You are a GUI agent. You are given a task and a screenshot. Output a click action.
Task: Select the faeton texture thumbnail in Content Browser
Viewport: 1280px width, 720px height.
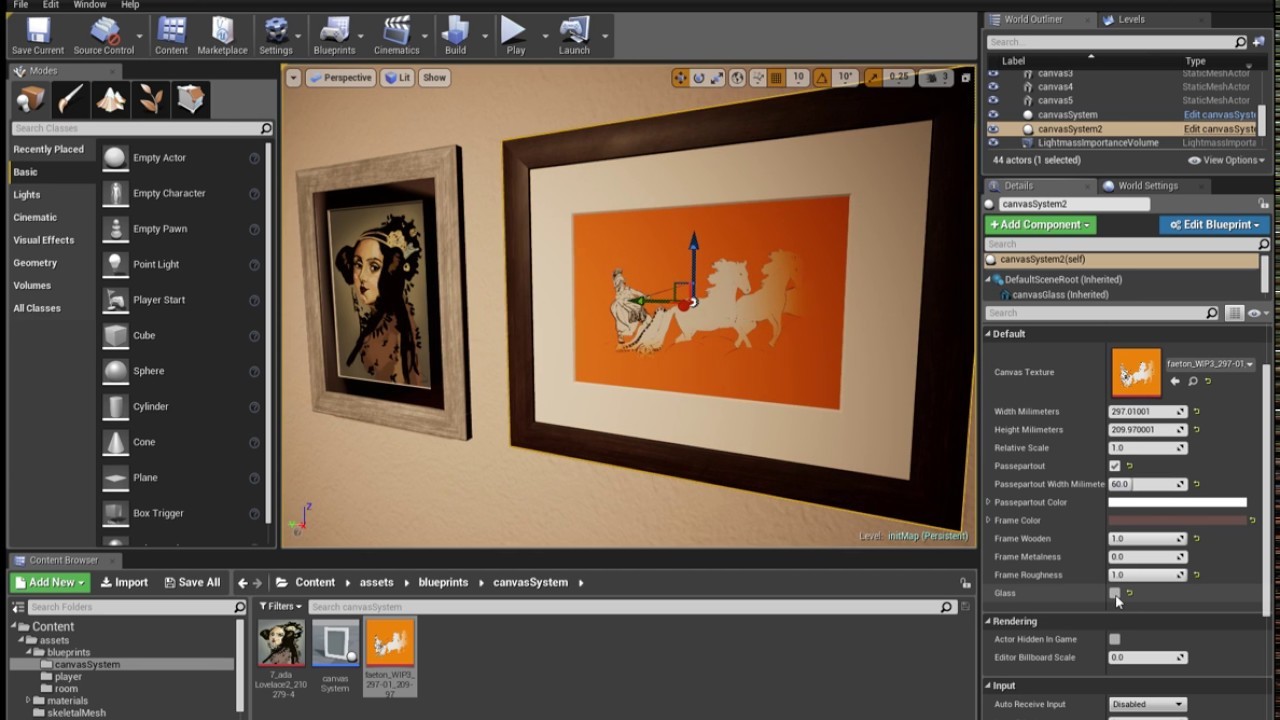[x=390, y=643]
